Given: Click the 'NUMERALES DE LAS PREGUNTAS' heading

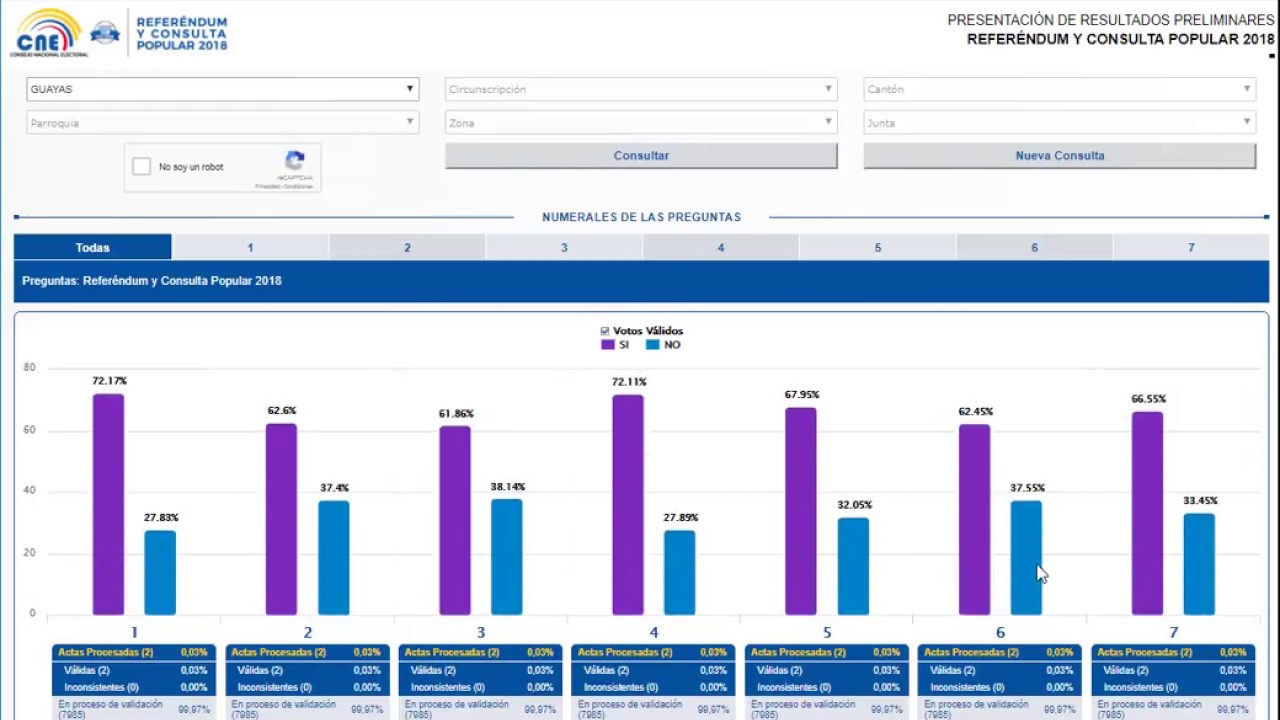Looking at the screenshot, I should 641,217.
